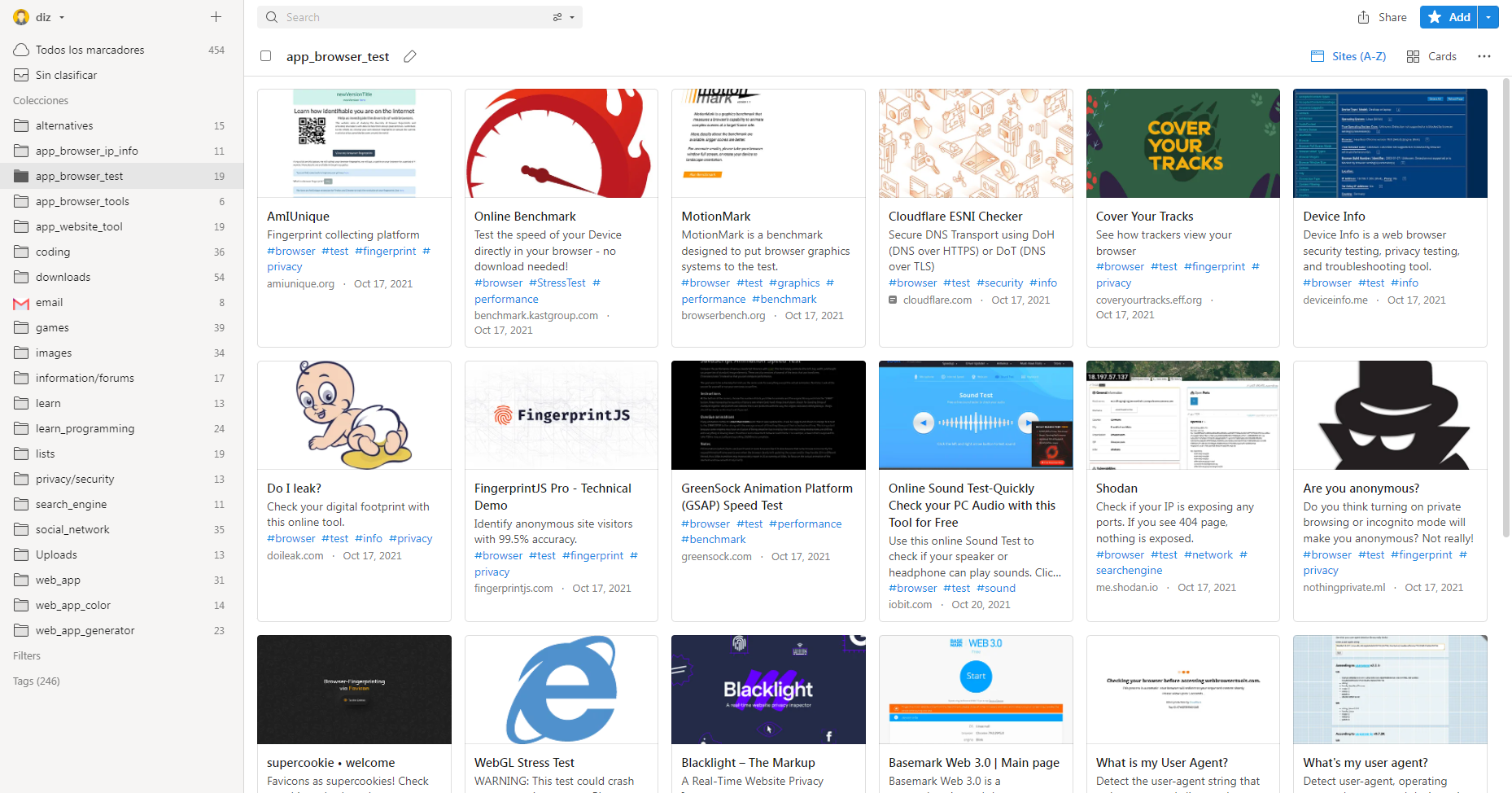Switch view using Cards button
1512x793 pixels.
click(1431, 56)
